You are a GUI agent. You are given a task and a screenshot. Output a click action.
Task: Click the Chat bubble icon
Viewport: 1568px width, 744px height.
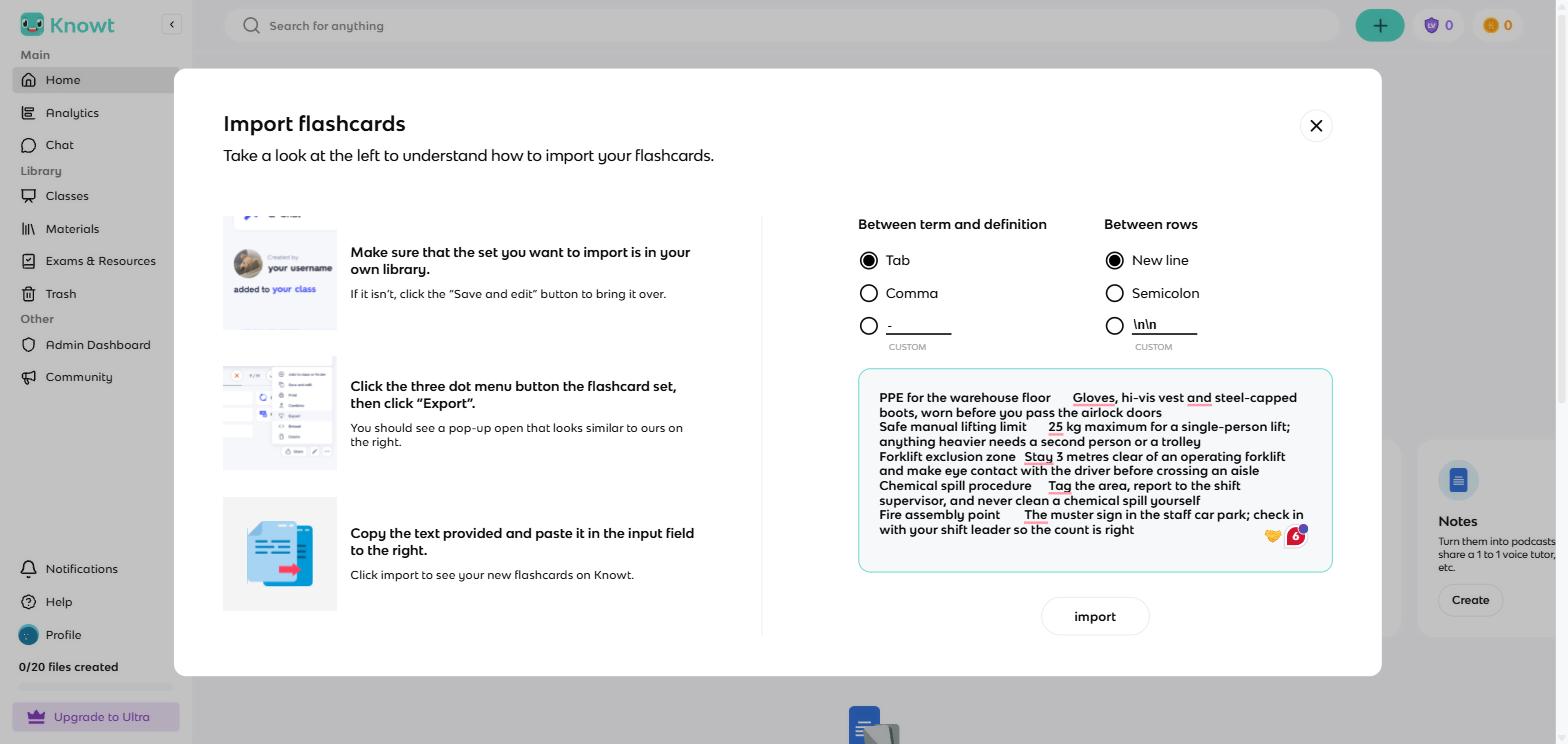pos(29,145)
